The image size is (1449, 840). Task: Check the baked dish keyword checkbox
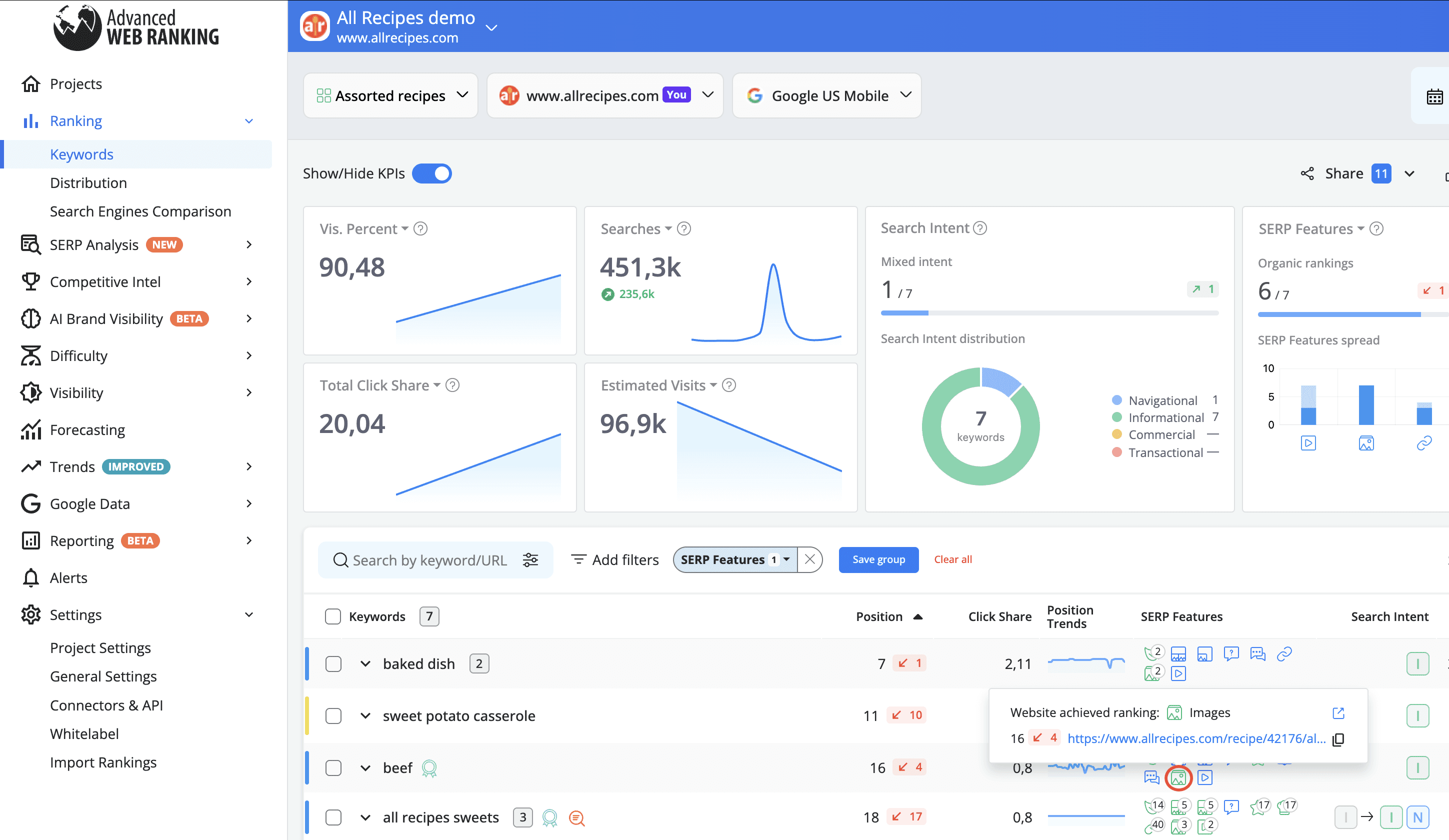pyautogui.click(x=333, y=664)
